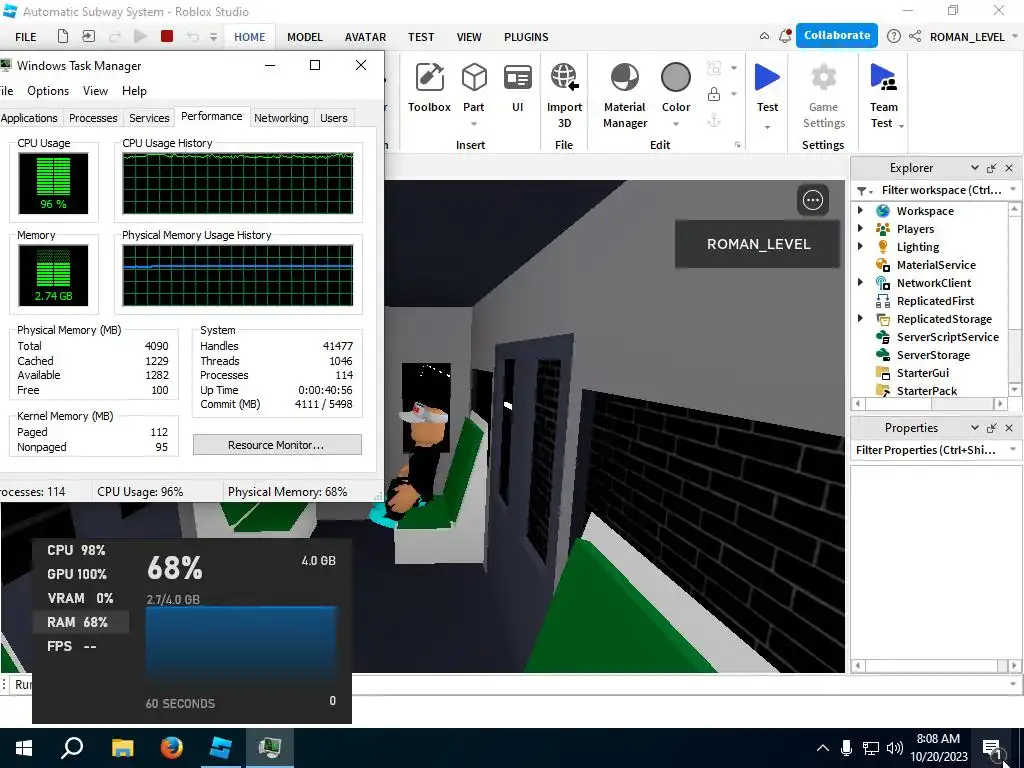Click the UI ribbon button
Screen dimensions: 1024x768
point(517,88)
